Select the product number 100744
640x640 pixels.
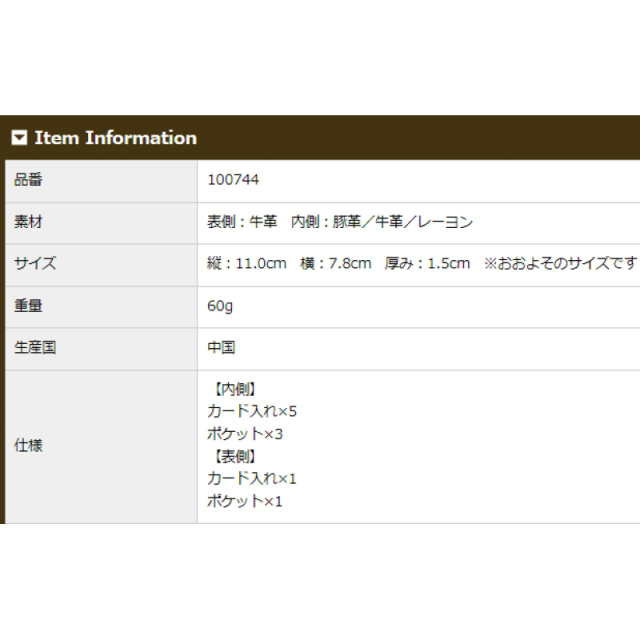[233, 180]
